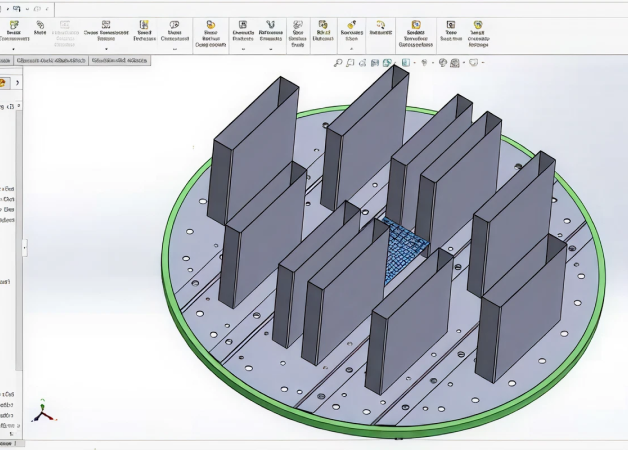
Task: Expand the arrow right of the feature tree tabs
Action: click(19, 83)
